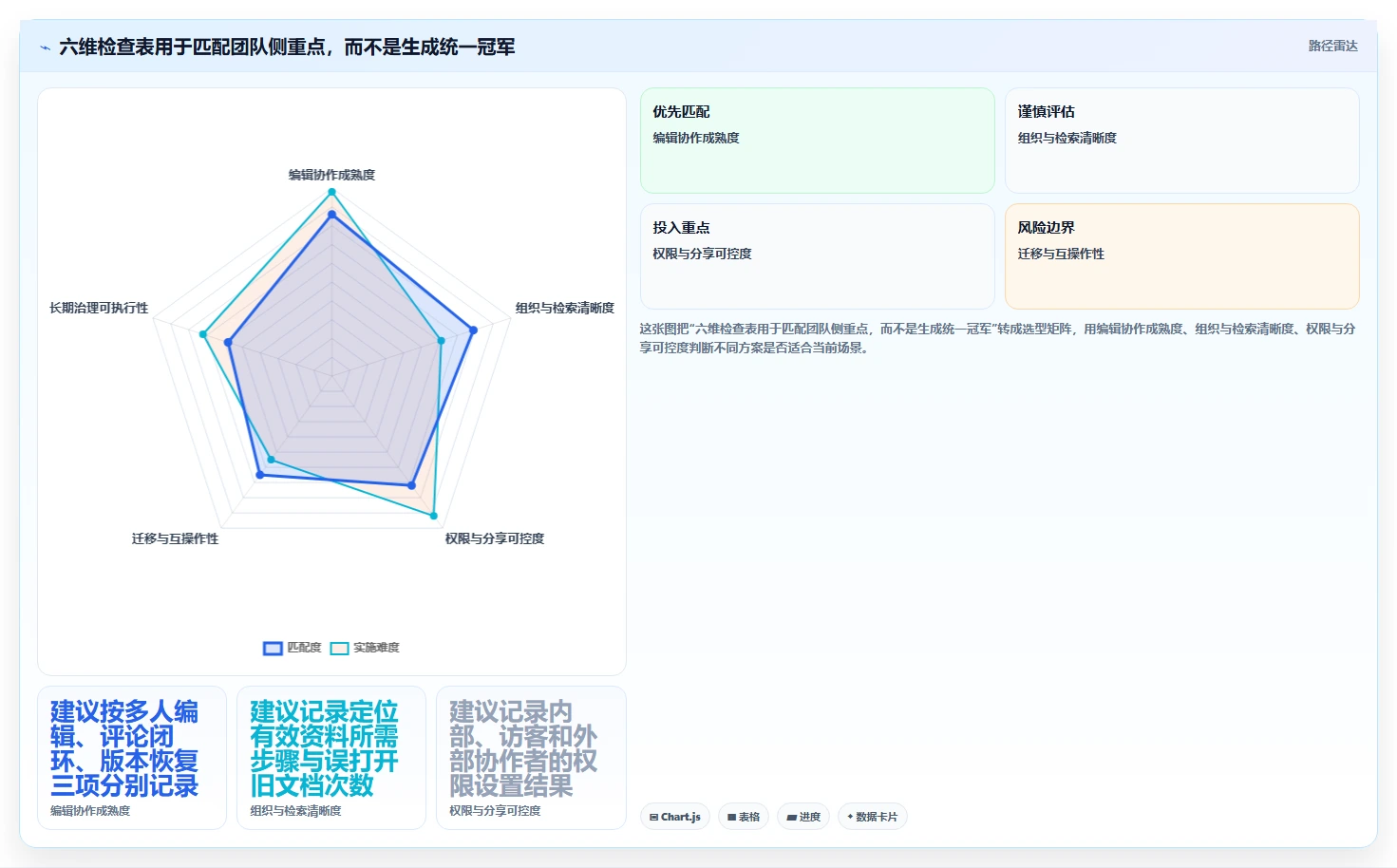Click the teal 实施难度 point at the top vertex
The height and width of the screenshot is (868, 1397).
(x=331, y=192)
